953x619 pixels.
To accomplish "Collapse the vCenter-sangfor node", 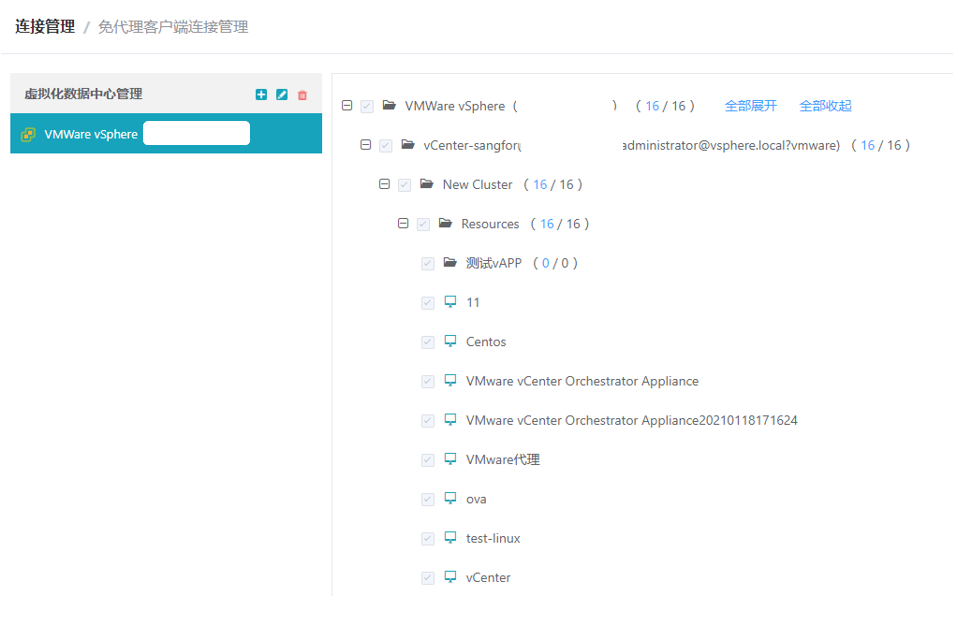I will click(x=366, y=145).
